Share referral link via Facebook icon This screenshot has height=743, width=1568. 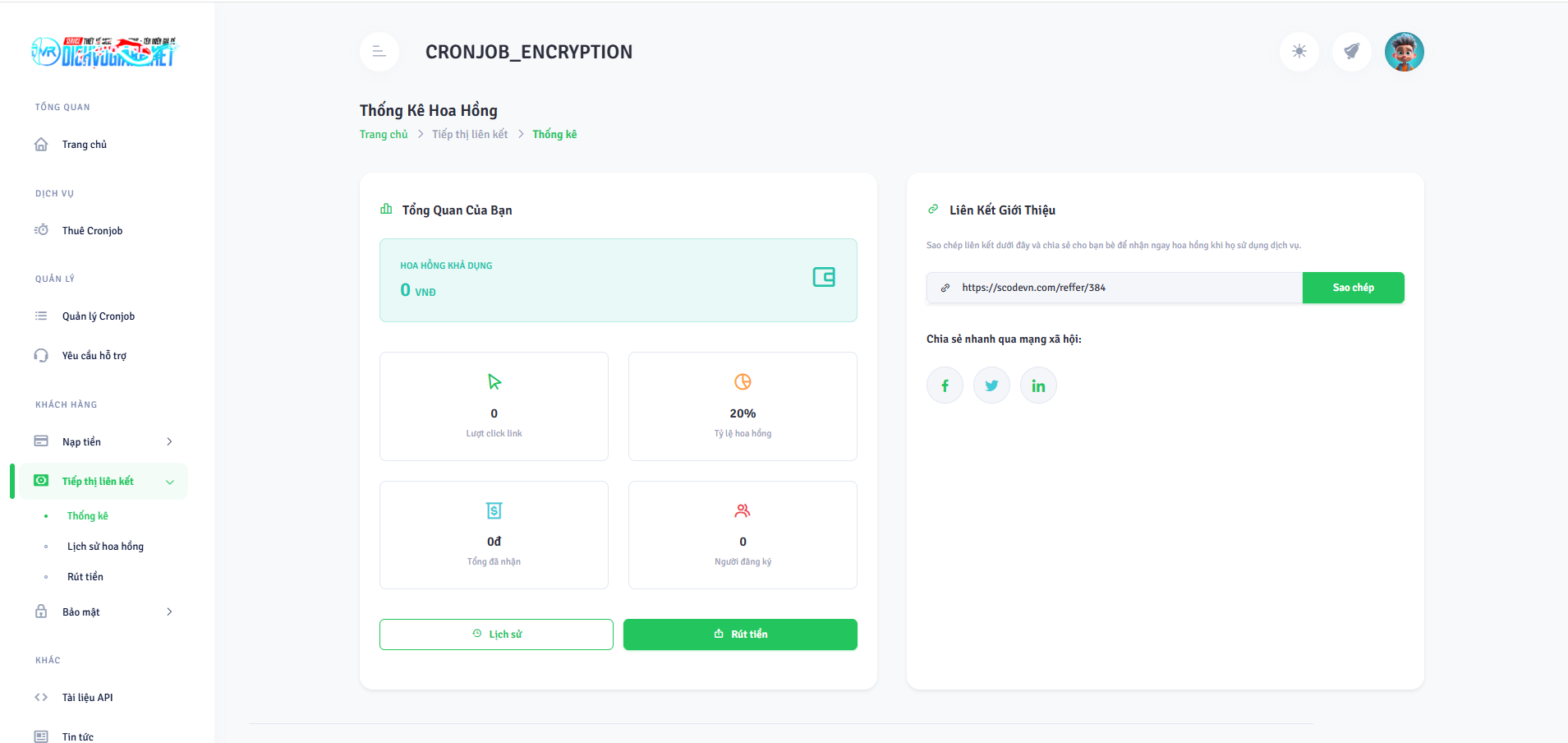pyautogui.click(x=945, y=385)
